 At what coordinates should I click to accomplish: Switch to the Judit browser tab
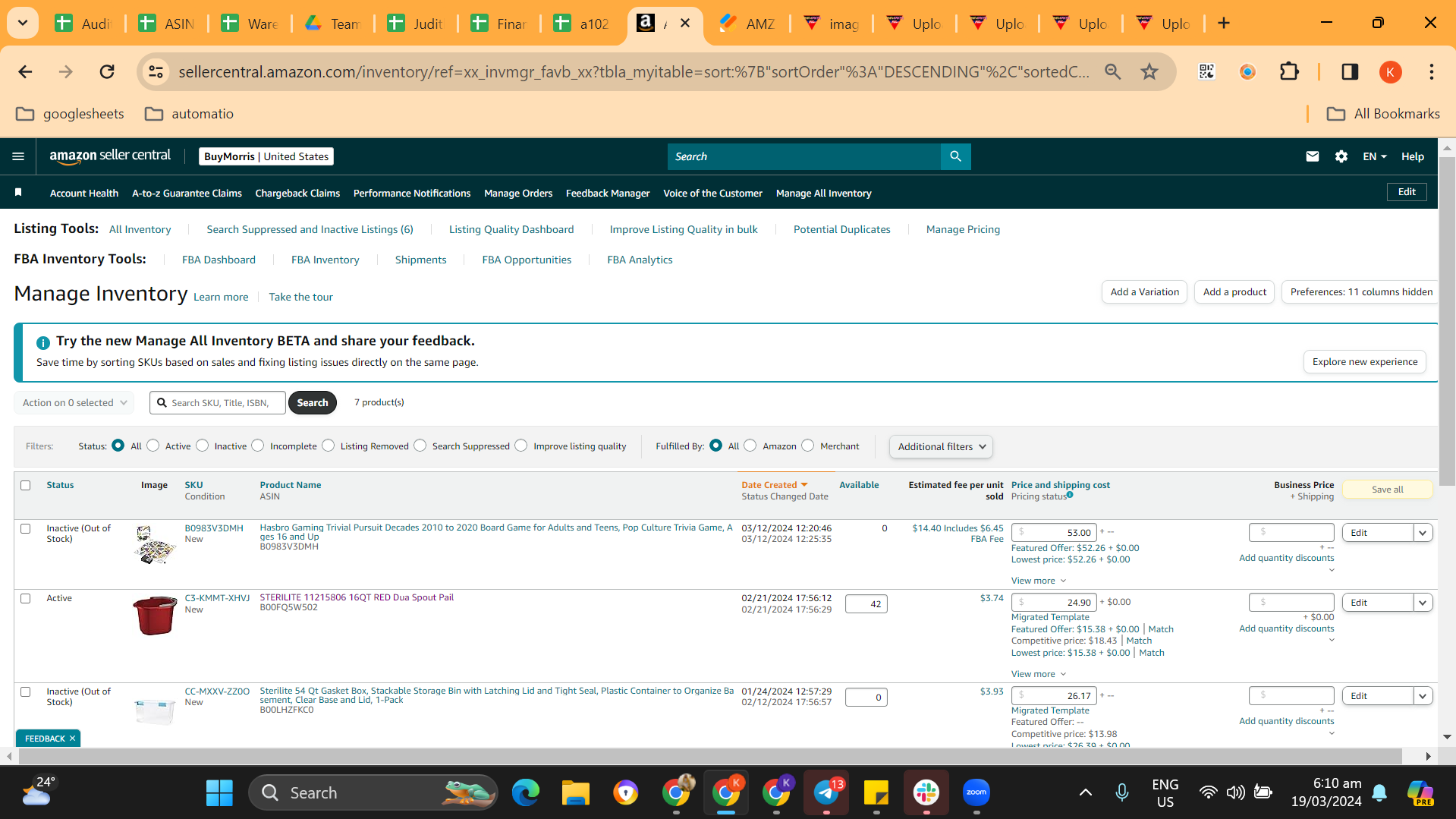tap(414, 23)
